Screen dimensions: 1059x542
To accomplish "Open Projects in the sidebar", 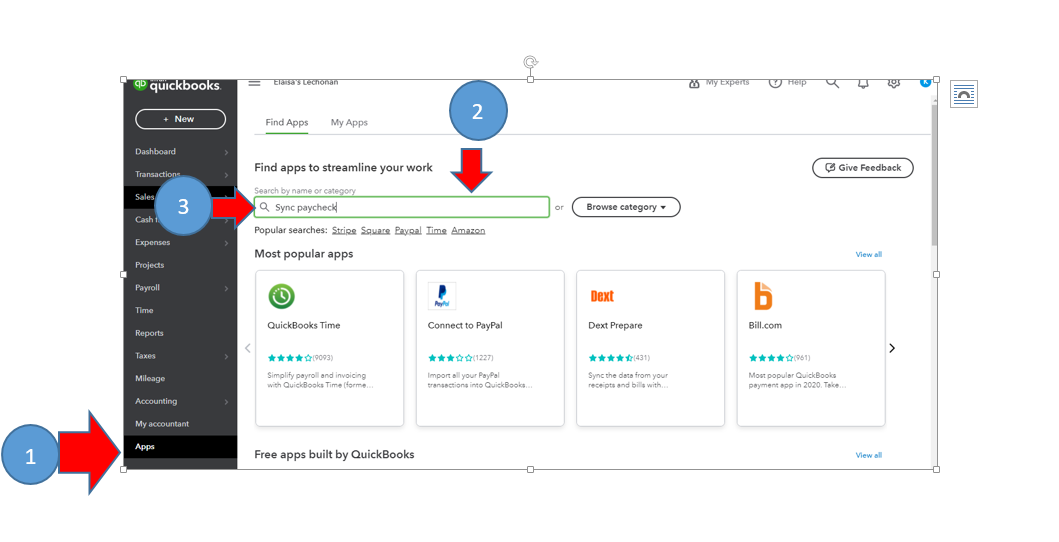I will [x=149, y=265].
